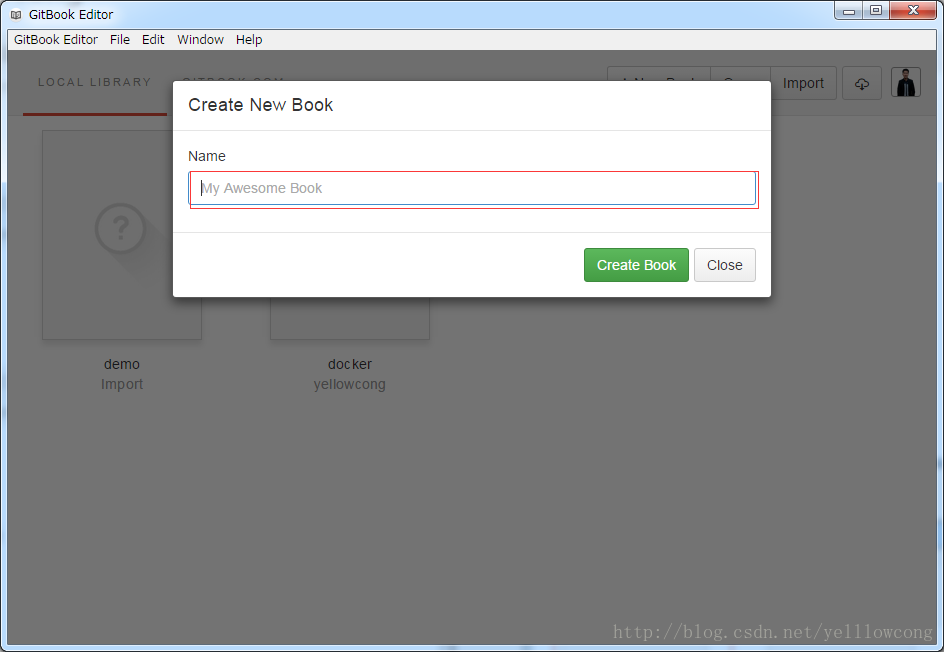Open the Help menu

249,40
